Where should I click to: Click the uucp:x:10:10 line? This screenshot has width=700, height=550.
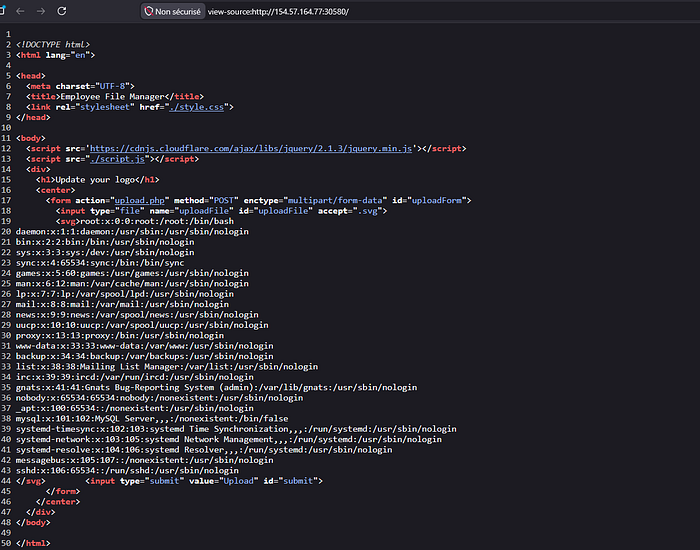tap(142, 325)
